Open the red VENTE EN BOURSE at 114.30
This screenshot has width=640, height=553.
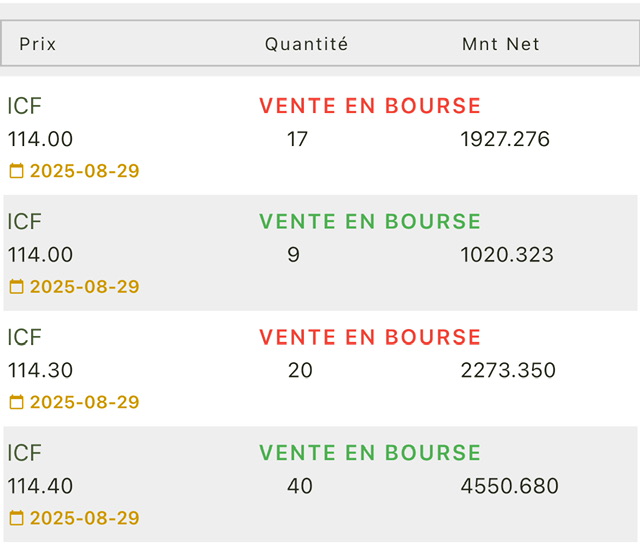pos(370,337)
